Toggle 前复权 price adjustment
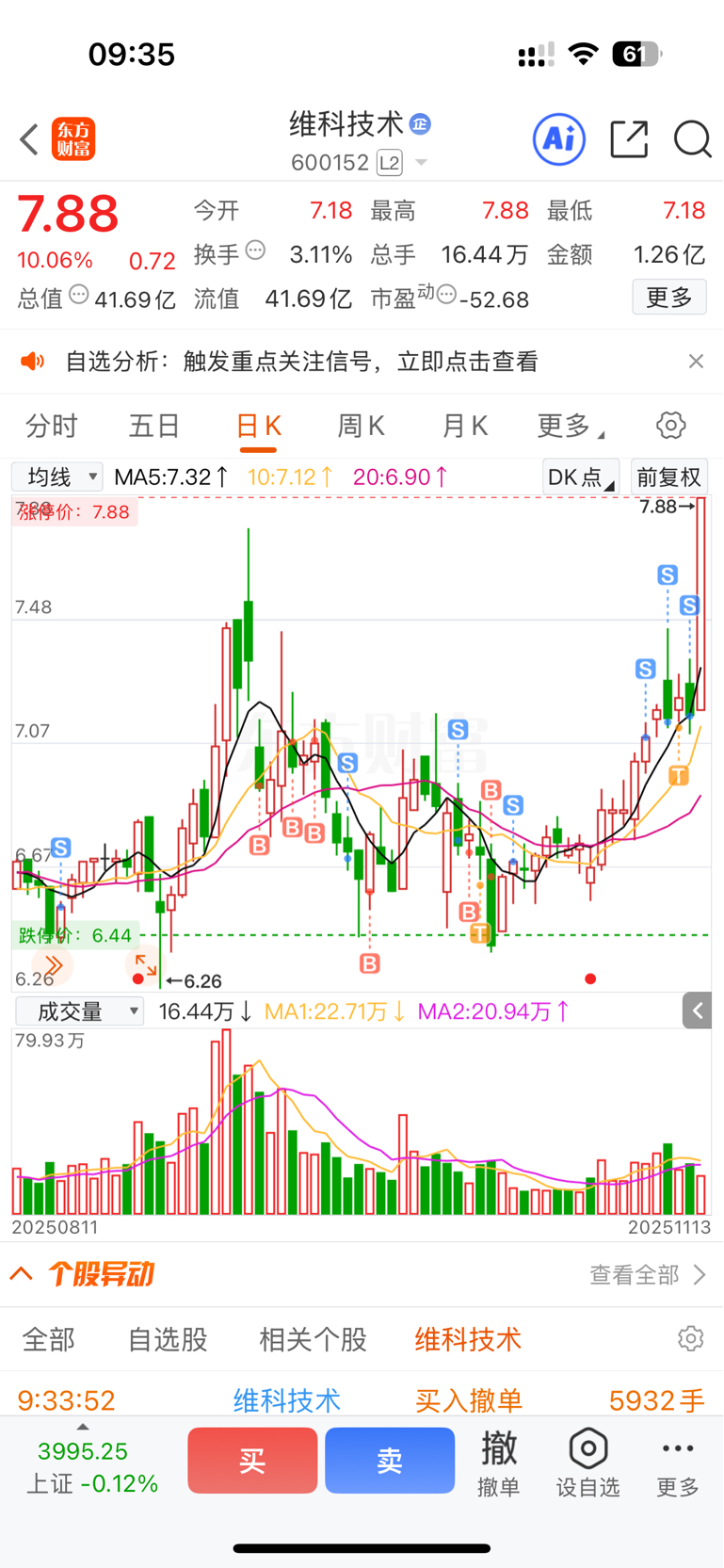 [x=669, y=477]
